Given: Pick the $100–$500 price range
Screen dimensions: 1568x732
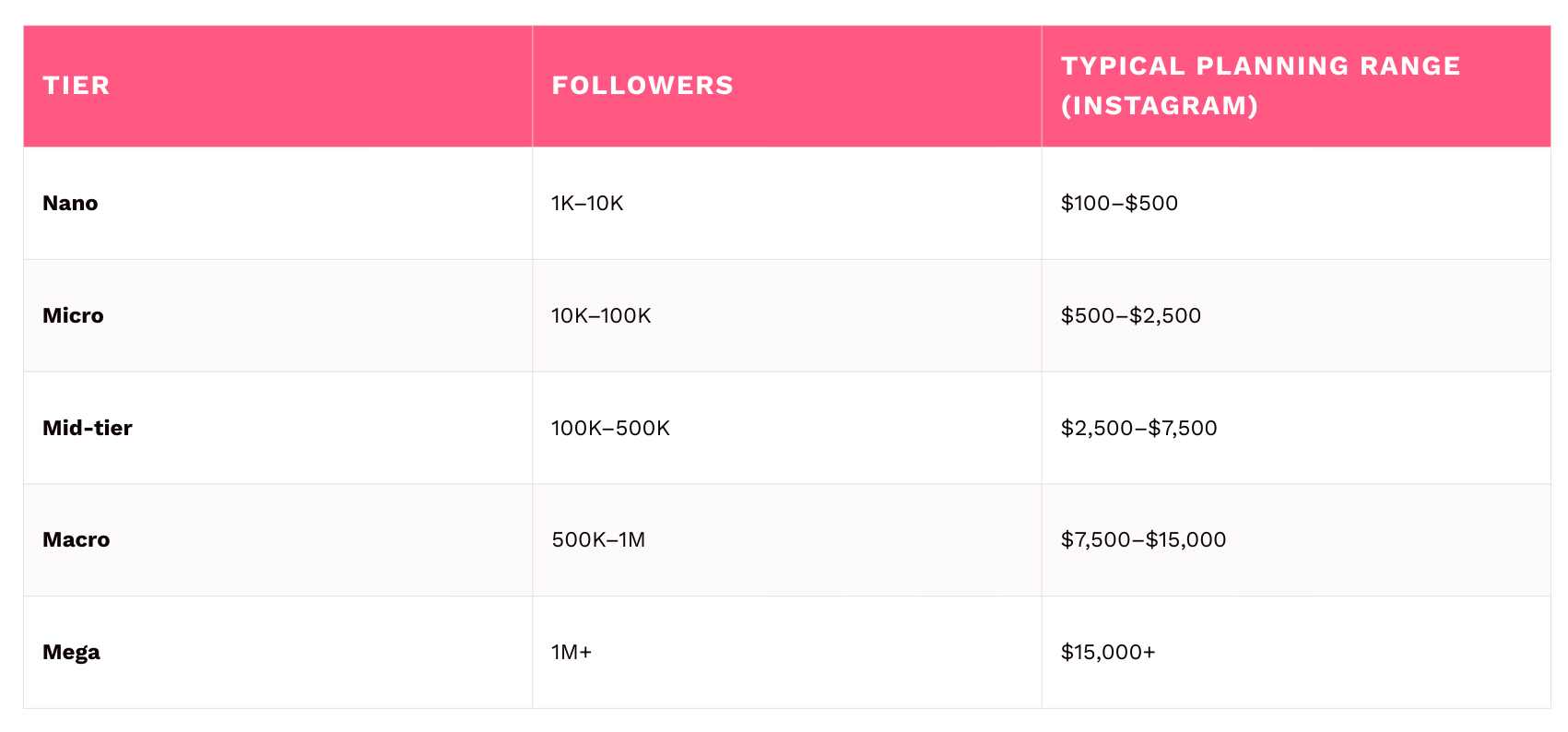Looking at the screenshot, I should (1119, 203).
